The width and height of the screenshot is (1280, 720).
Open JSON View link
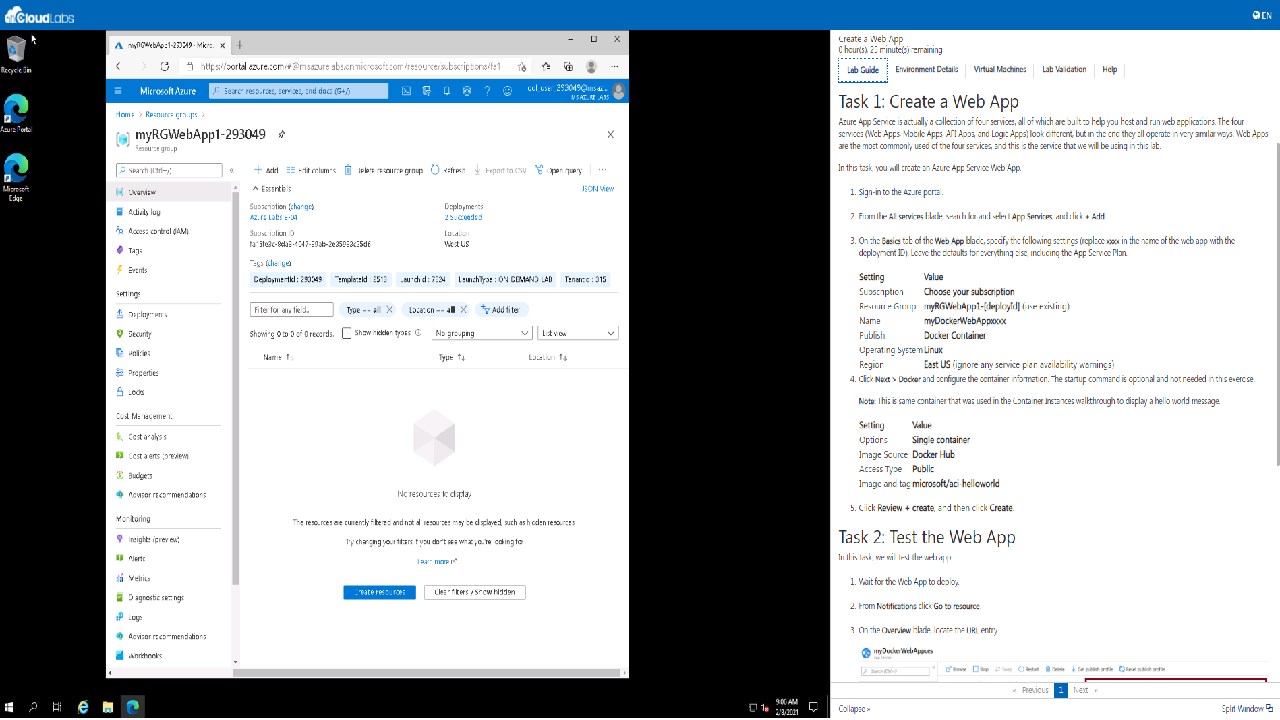(598, 188)
